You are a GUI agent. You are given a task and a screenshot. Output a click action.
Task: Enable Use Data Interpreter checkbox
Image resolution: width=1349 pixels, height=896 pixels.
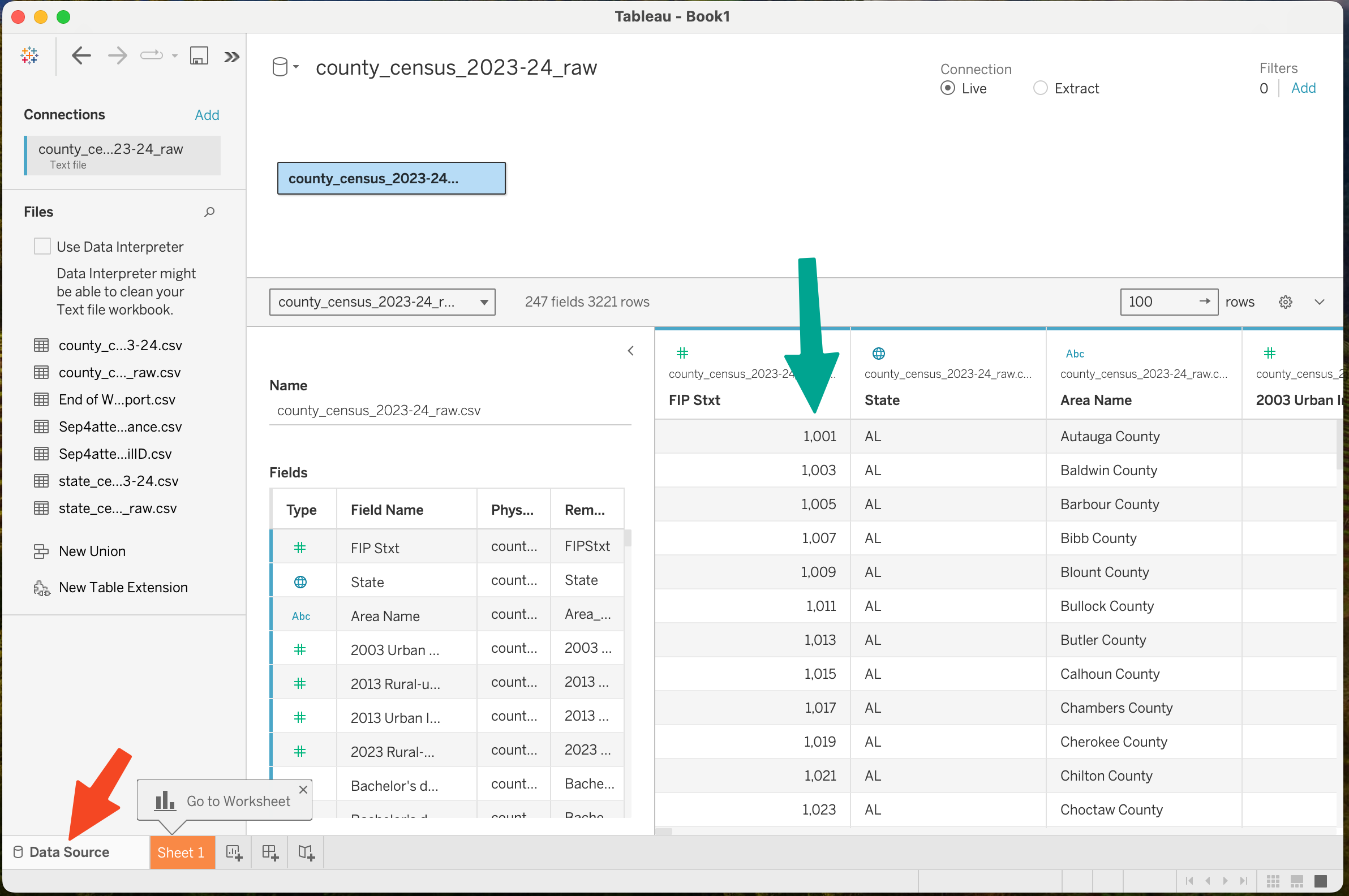coord(42,246)
